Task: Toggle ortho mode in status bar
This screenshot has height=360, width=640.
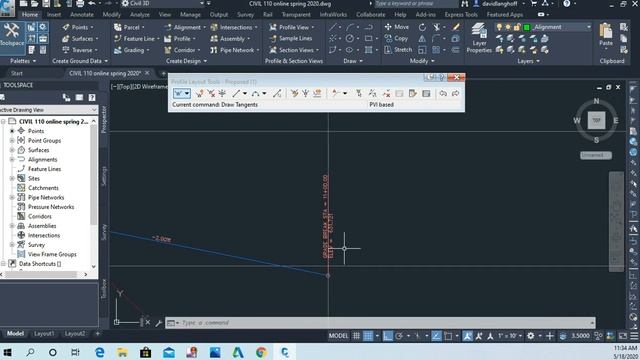Action: [x=388, y=336]
